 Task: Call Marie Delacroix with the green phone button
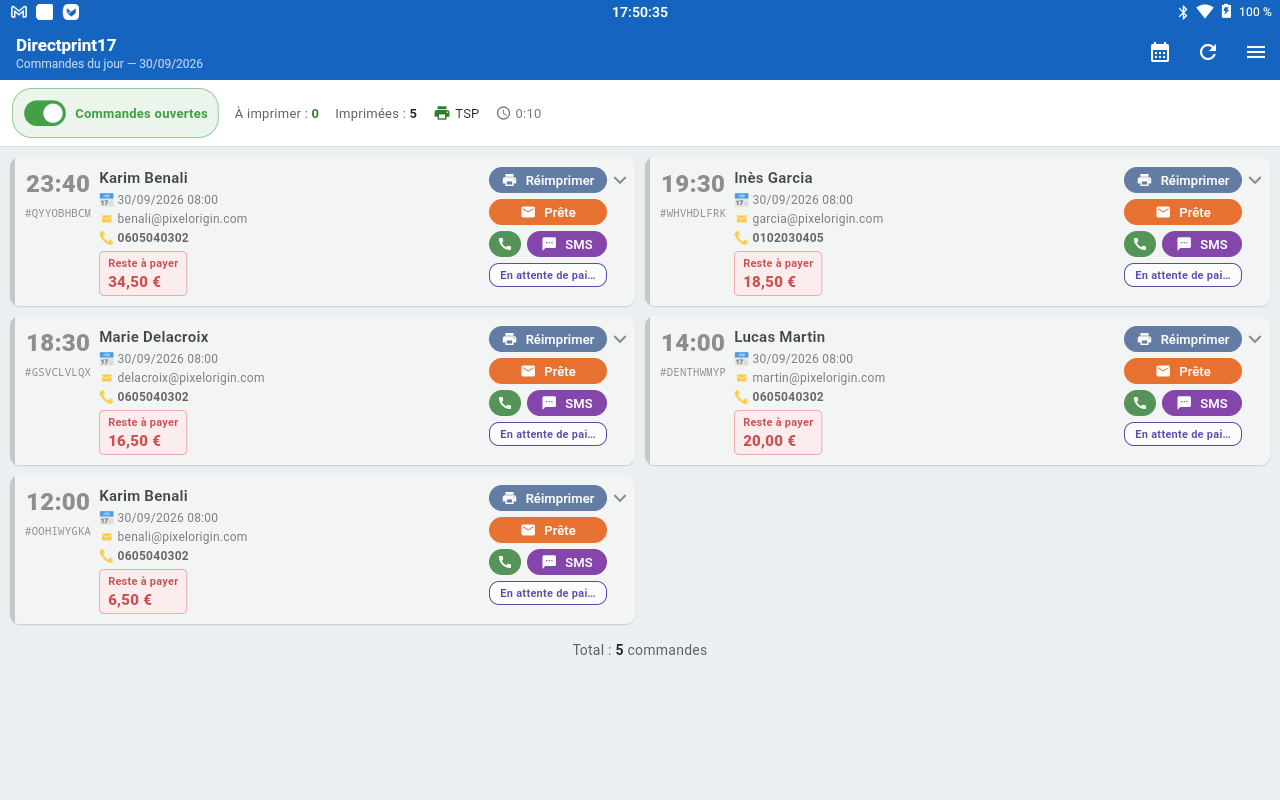[505, 403]
